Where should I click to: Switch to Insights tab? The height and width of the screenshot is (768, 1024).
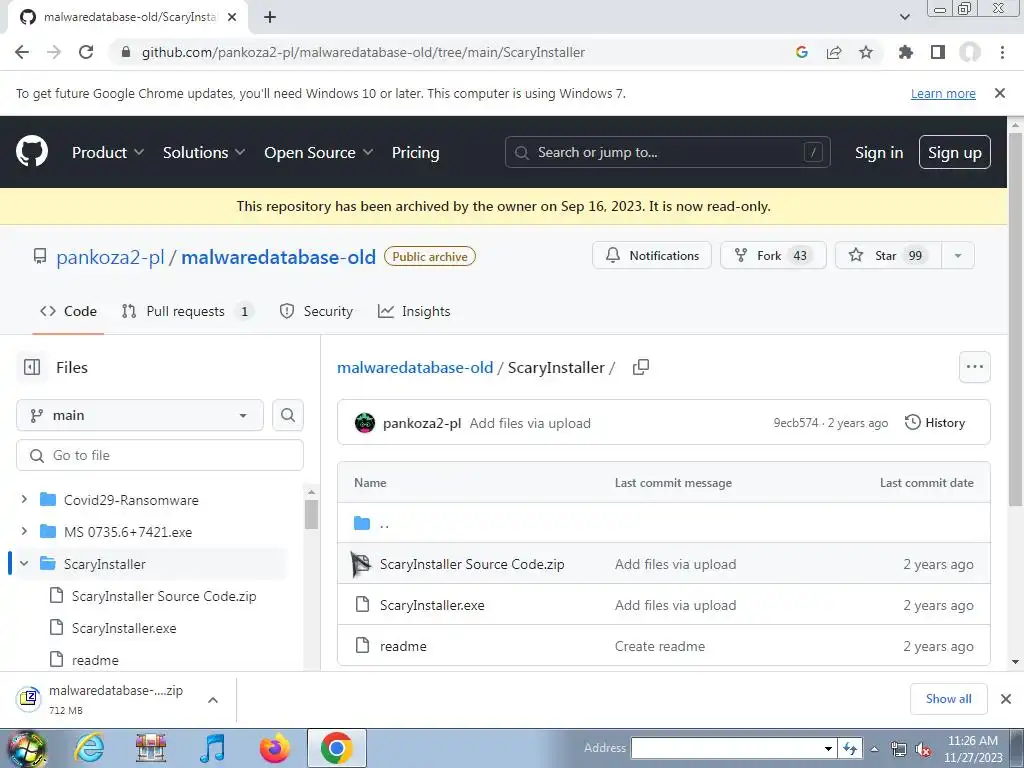(x=414, y=312)
